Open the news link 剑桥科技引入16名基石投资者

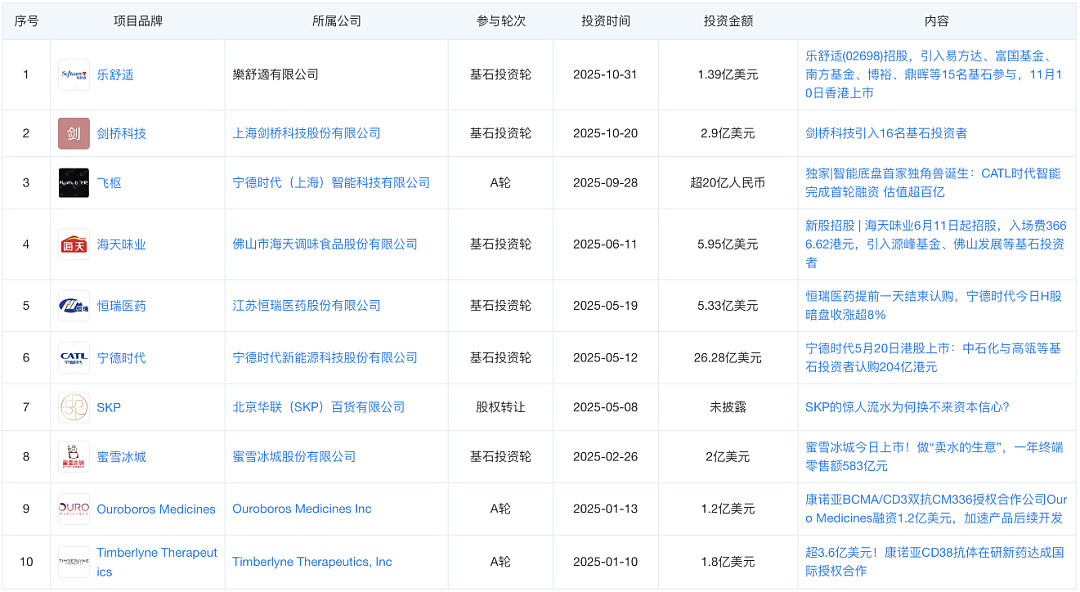[x=886, y=133]
